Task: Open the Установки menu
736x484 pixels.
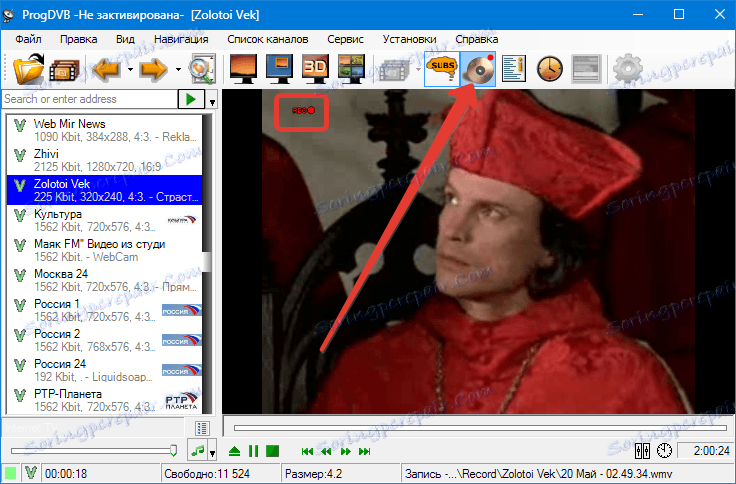Action: (409, 39)
